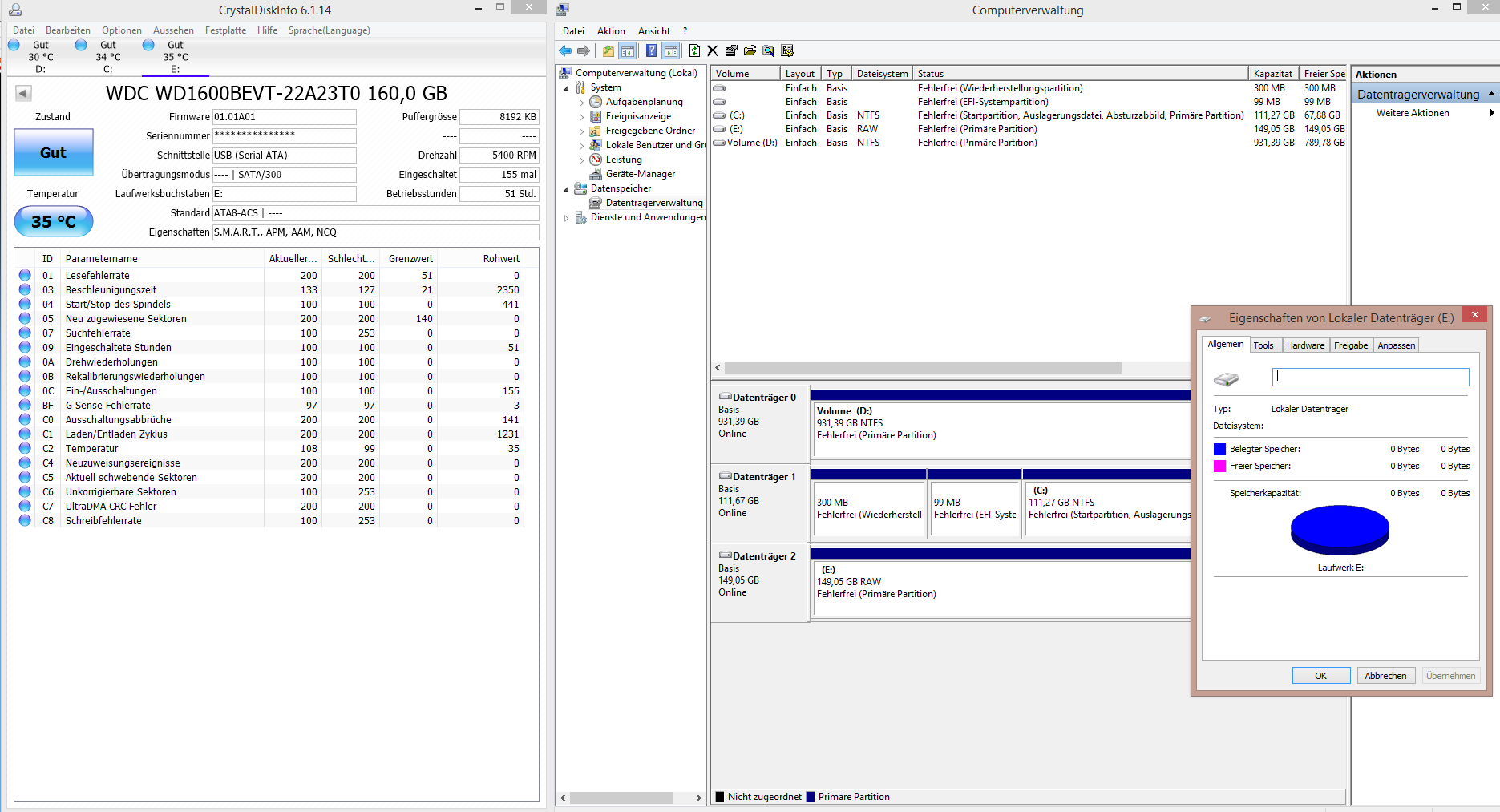Open the Aktion menu in Computerverwaltung
The image size is (1500, 812).
click(x=611, y=31)
